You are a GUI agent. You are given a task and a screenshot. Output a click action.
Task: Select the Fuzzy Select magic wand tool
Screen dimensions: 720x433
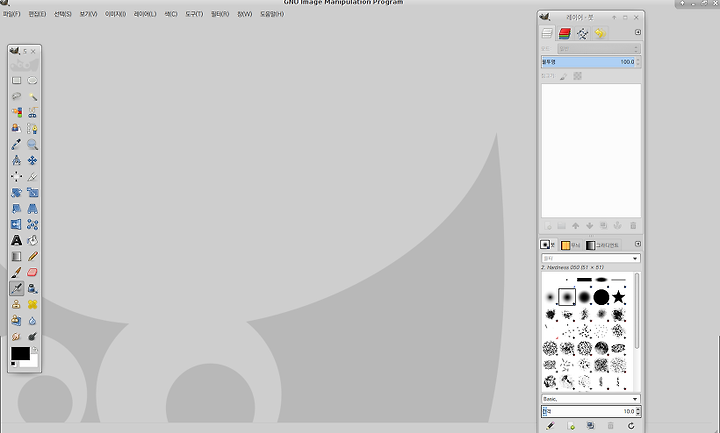(32, 96)
